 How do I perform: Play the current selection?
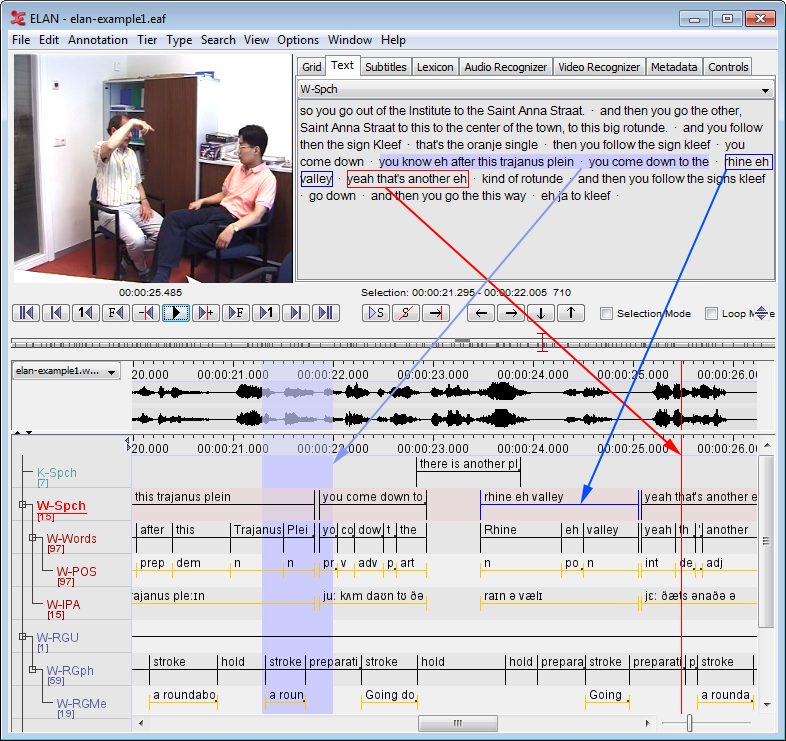377,313
